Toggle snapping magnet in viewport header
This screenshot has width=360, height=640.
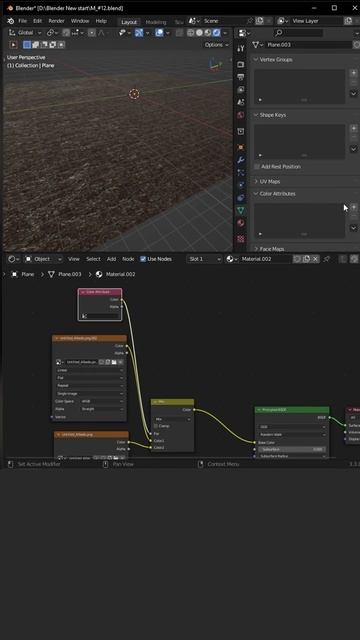tap(66, 33)
